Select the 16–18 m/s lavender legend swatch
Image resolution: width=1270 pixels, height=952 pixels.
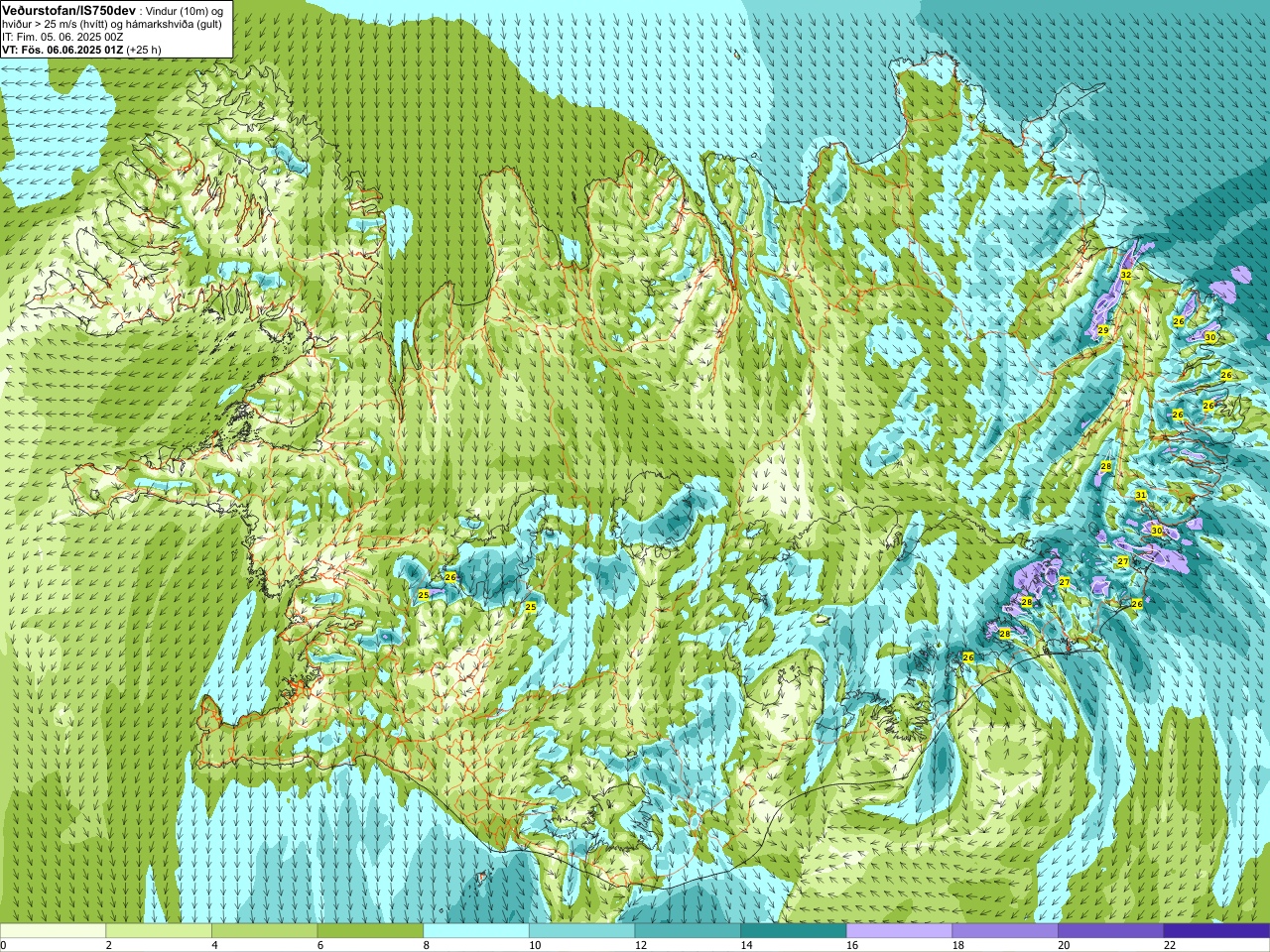coord(899,931)
